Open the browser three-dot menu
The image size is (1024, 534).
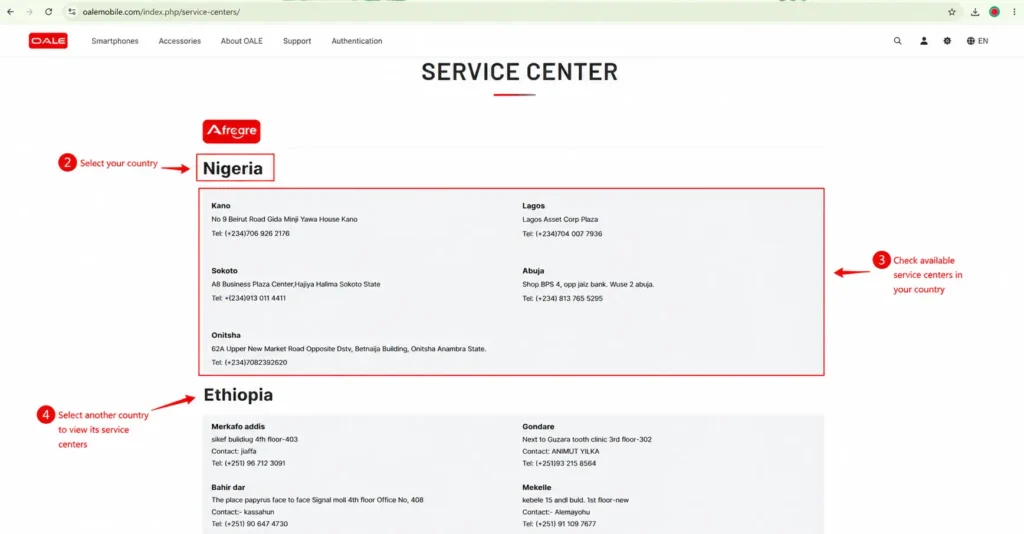(1014, 12)
